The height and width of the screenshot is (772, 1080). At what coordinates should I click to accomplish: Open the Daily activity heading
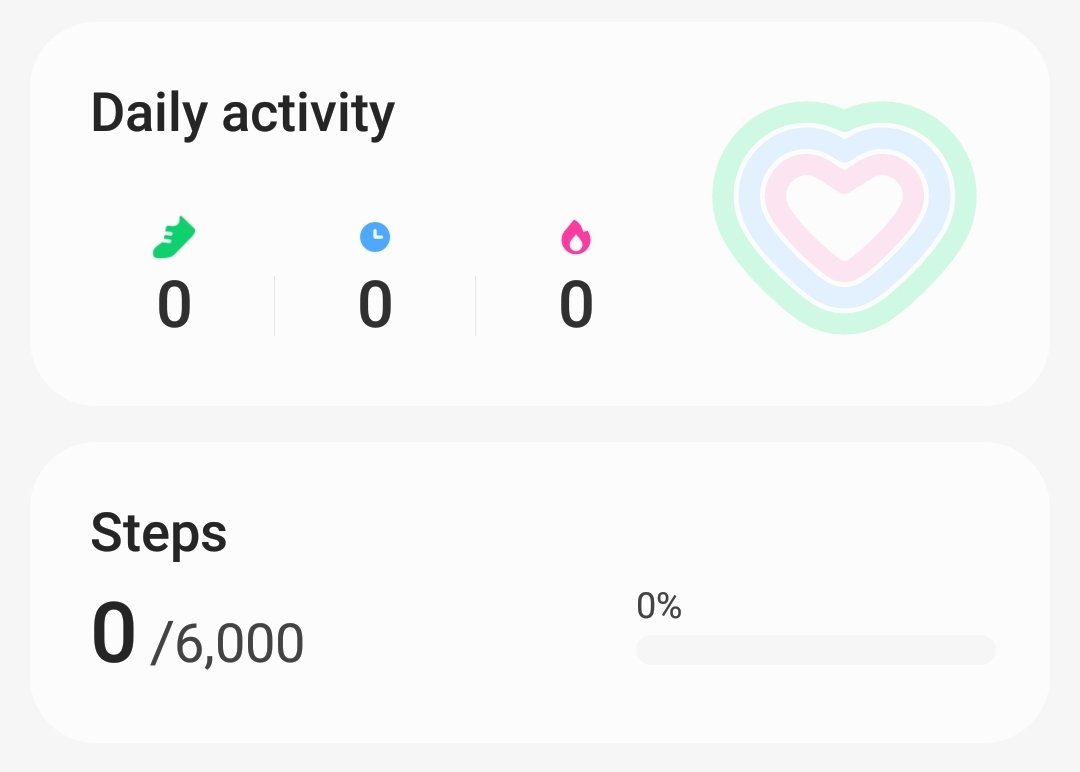pyautogui.click(x=242, y=114)
